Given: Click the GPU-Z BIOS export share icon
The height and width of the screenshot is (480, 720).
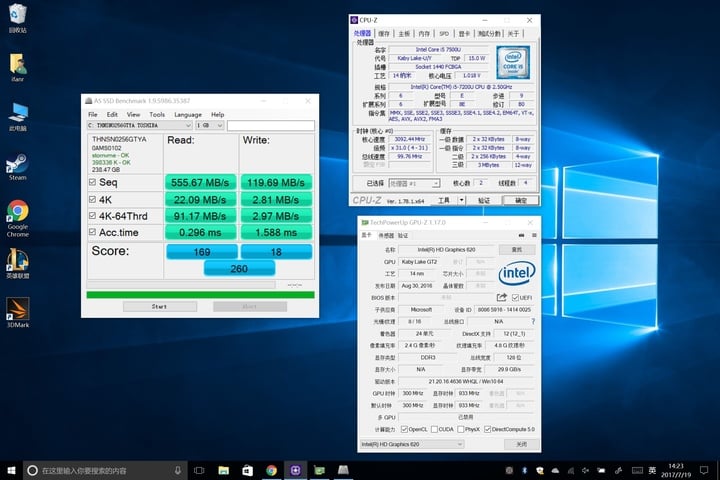Looking at the screenshot, I should (501, 297).
